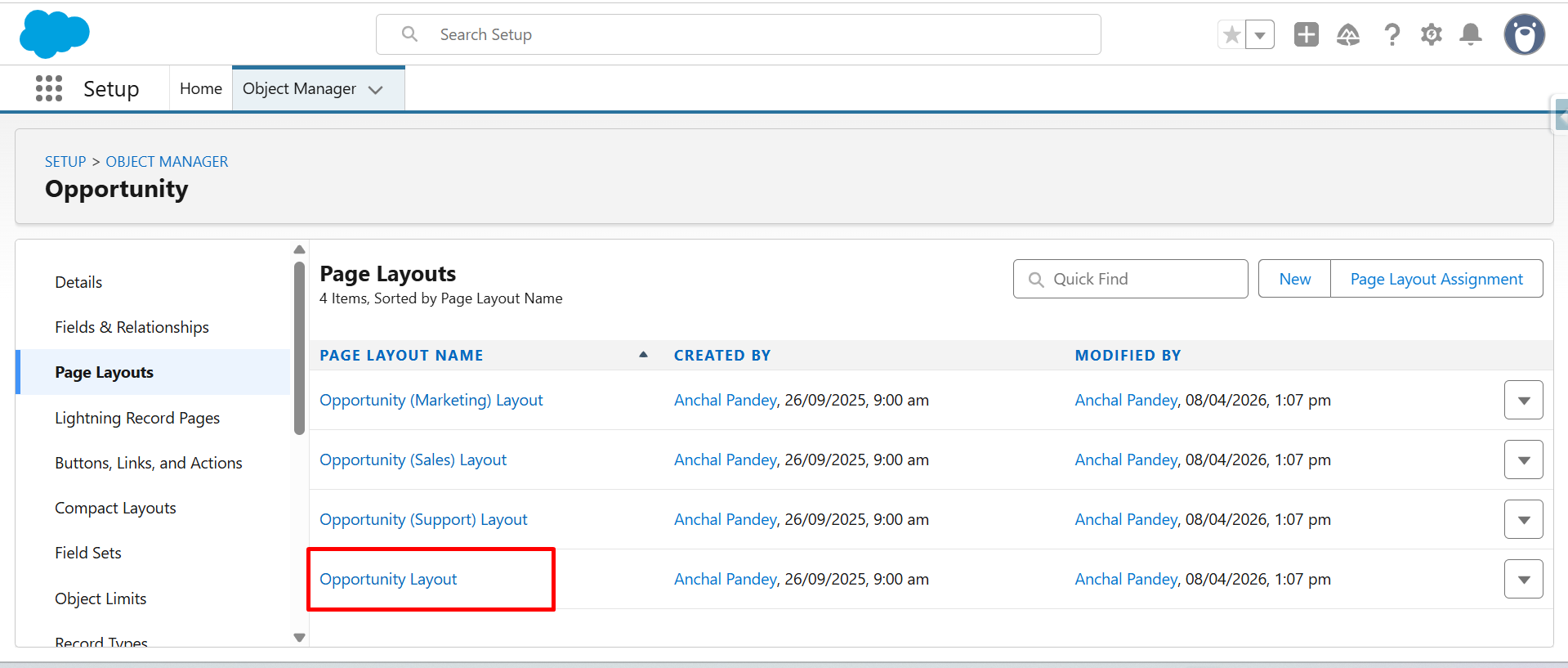Screen dimensions: 1568x668
Task: Open the Favorites list dropdown arrow
Action: tap(1260, 34)
